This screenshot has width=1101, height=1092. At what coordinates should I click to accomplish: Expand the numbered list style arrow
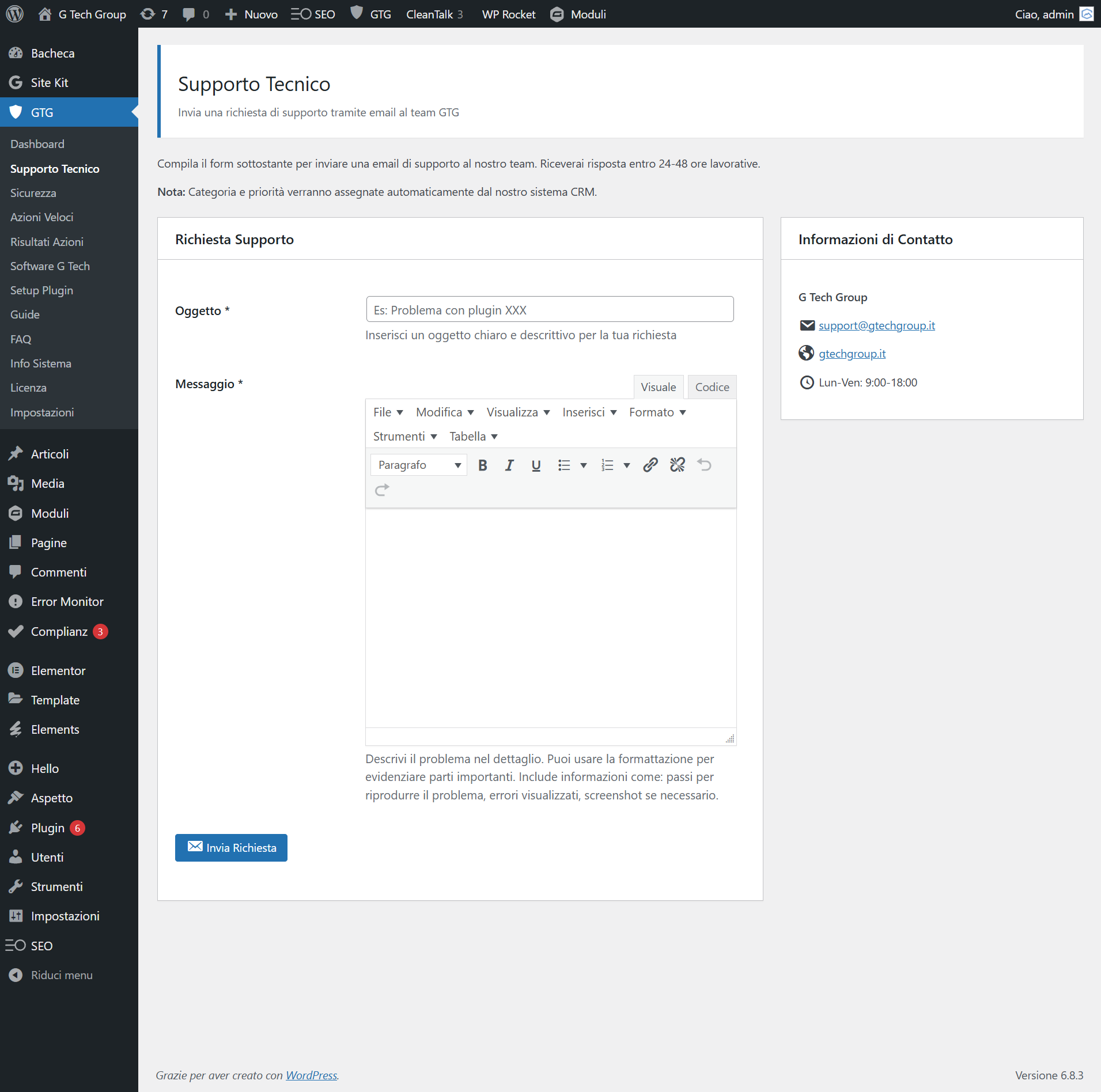tap(627, 465)
